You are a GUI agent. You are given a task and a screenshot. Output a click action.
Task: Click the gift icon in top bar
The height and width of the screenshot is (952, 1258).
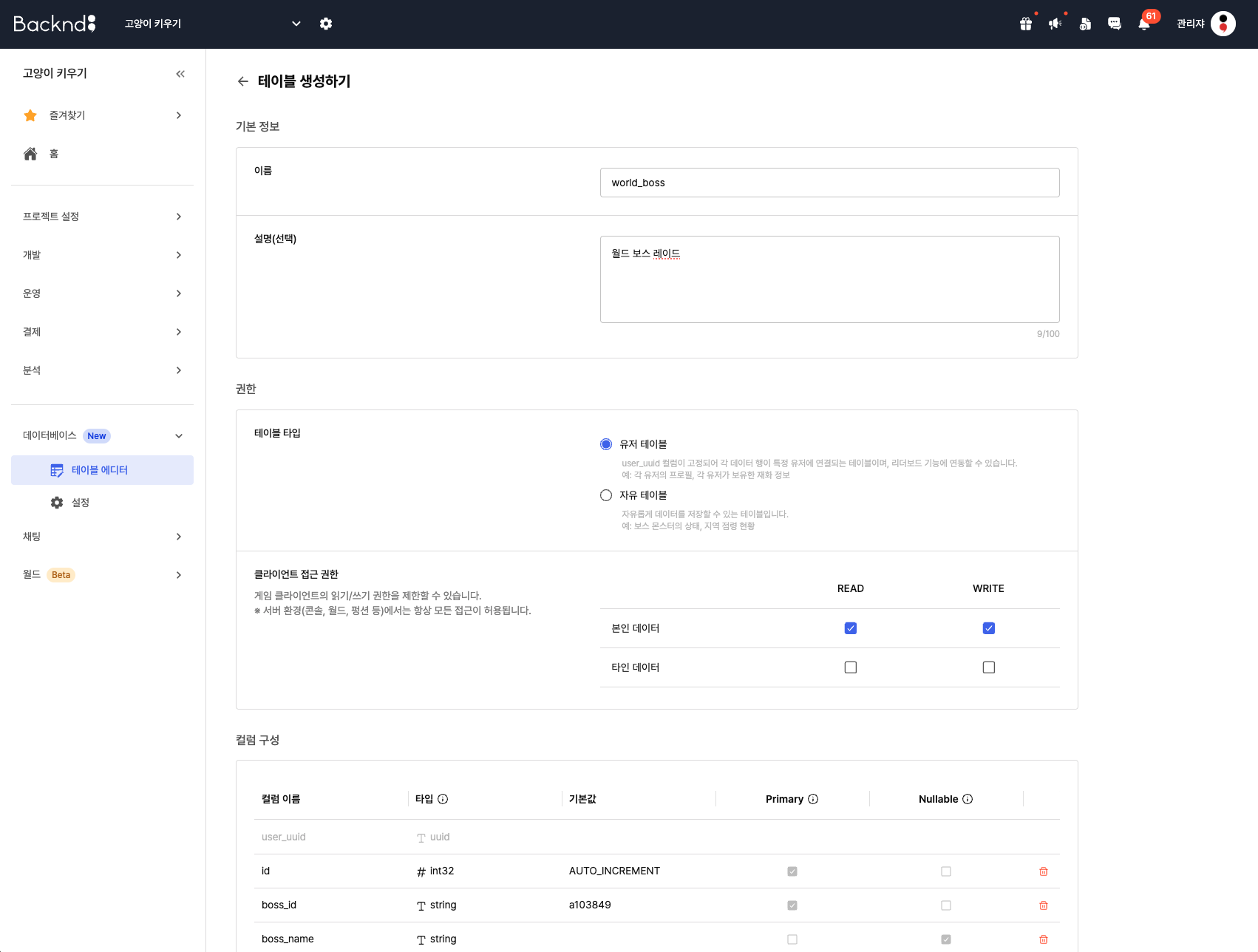pos(1026,24)
